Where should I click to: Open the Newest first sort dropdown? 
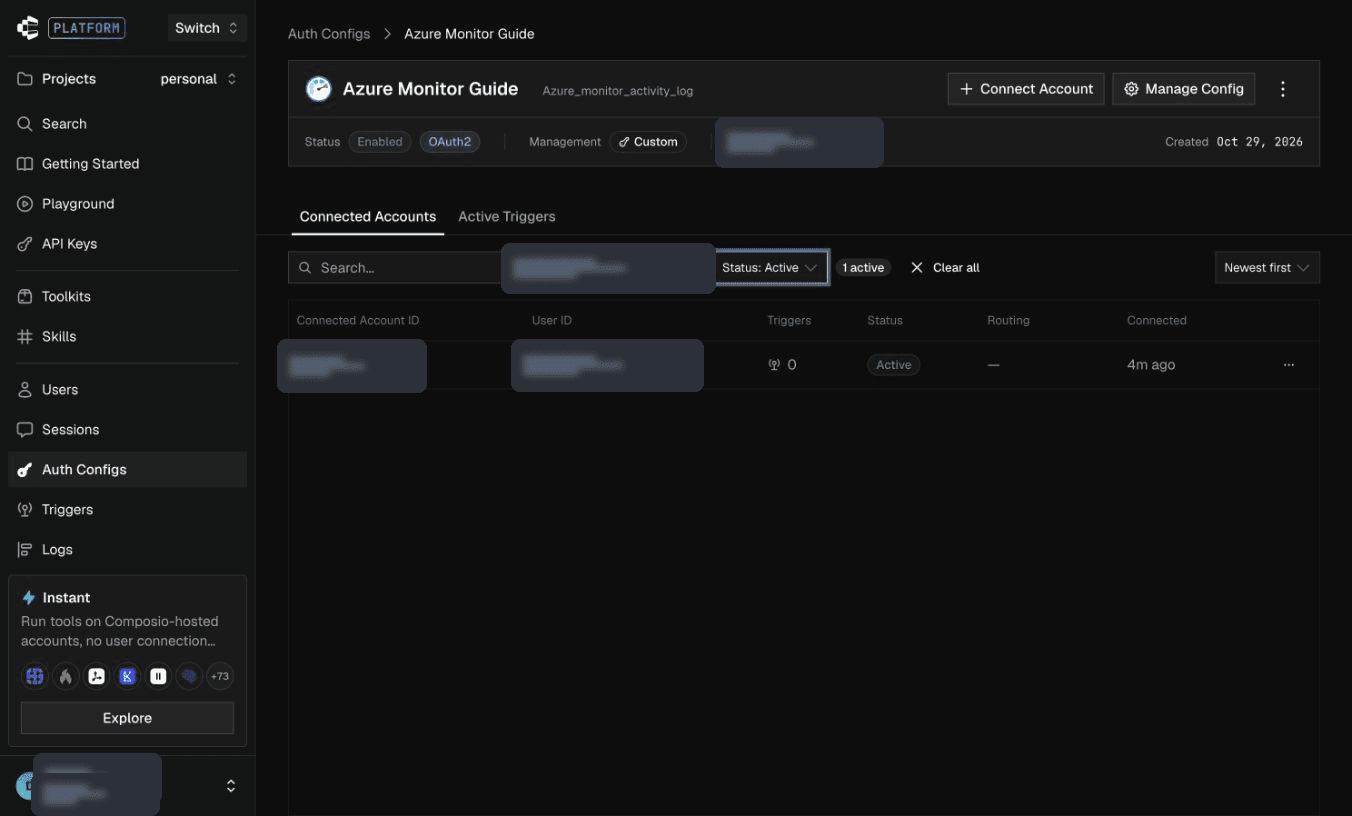pyautogui.click(x=1267, y=268)
